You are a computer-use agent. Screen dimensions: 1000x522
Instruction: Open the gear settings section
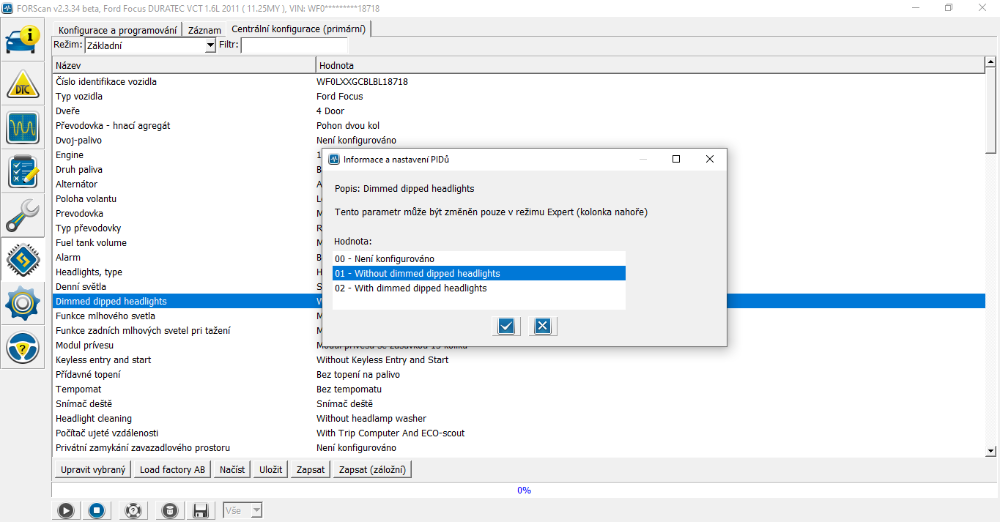pos(23,303)
